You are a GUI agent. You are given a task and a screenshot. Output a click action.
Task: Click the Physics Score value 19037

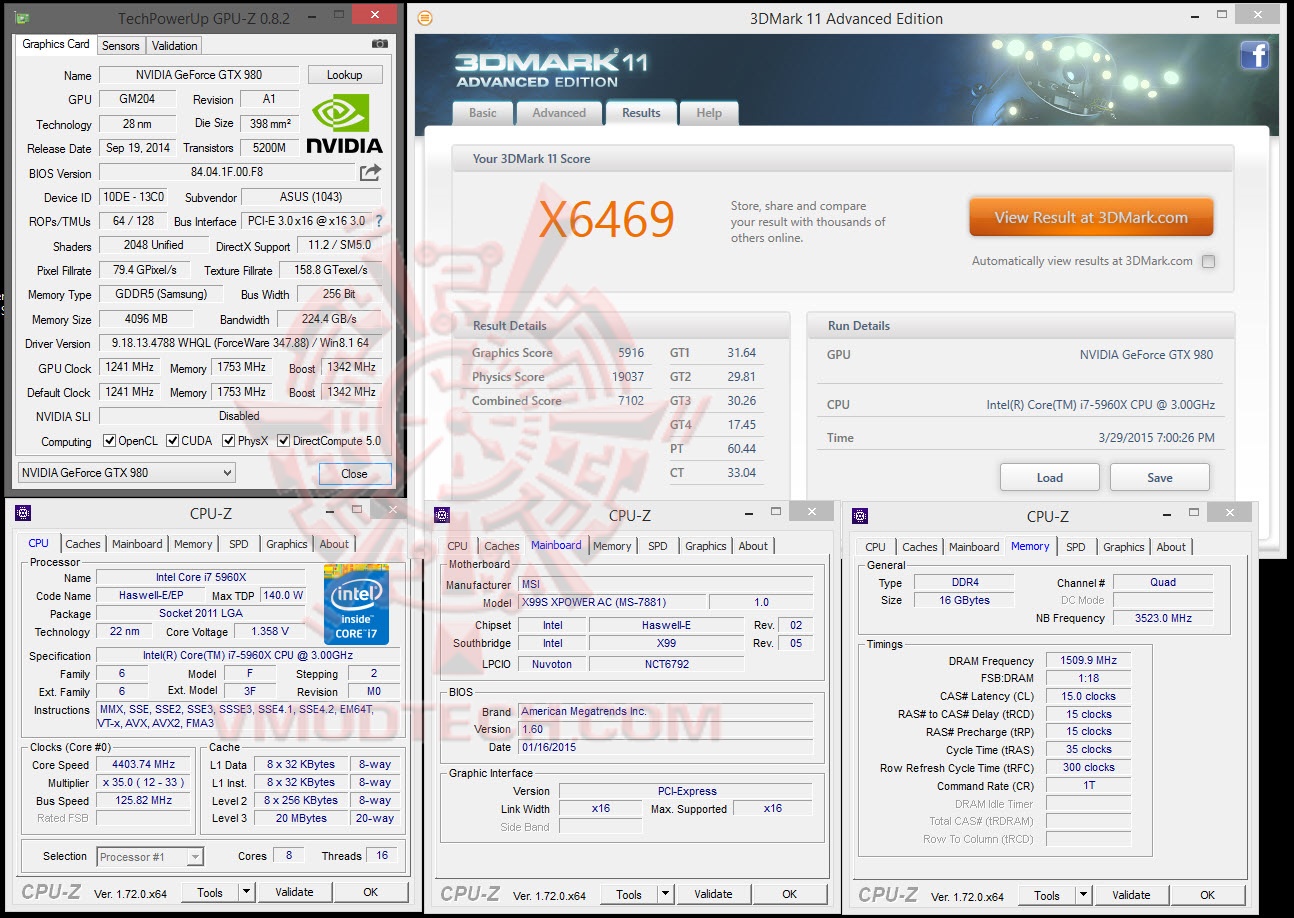tap(627, 376)
